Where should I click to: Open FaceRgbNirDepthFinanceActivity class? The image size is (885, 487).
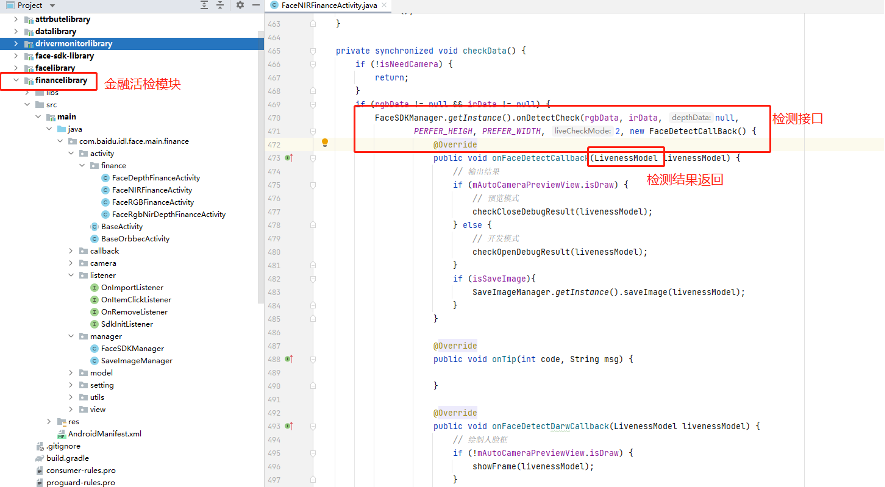coord(169,214)
